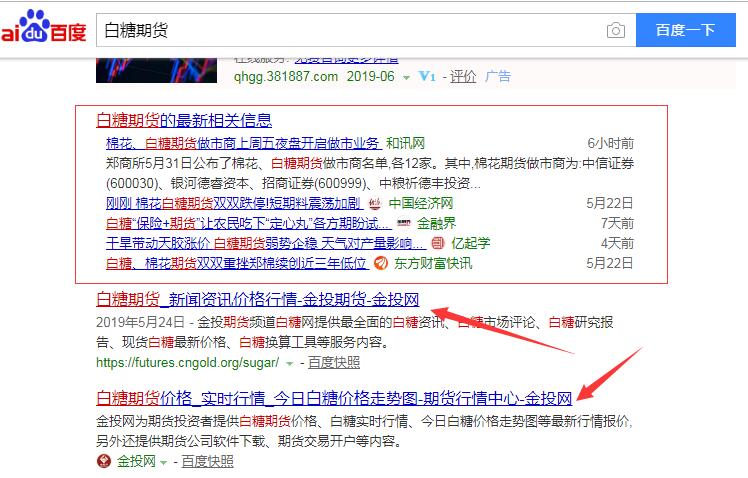Open 百度快照 for the futures.cngold.org result
The height and width of the screenshot is (478, 748).
click(333, 361)
